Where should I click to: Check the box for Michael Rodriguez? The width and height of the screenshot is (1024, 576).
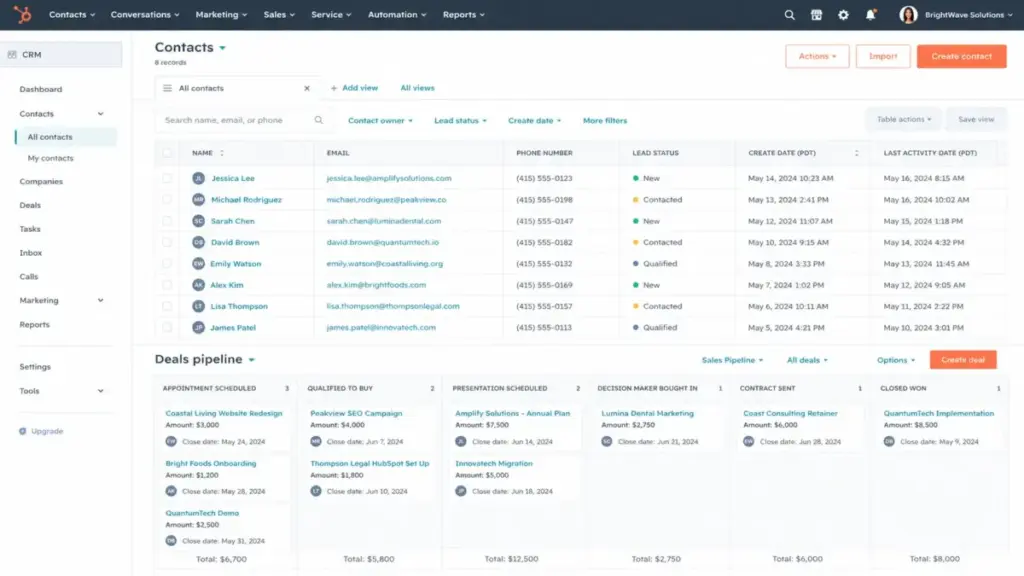pyautogui.click(x=167, y=200)
